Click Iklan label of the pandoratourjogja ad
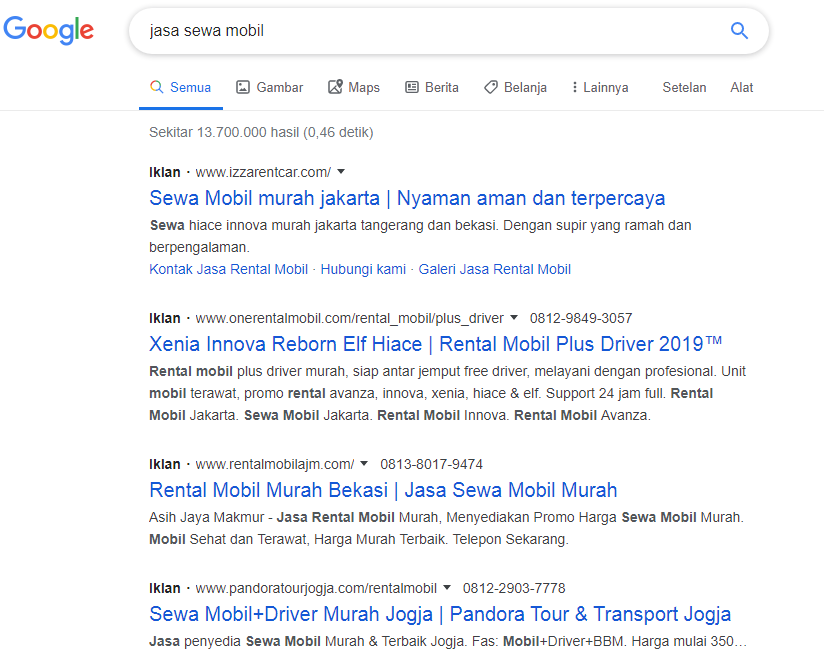Viewport: 824px width, 652px height. 164,588
